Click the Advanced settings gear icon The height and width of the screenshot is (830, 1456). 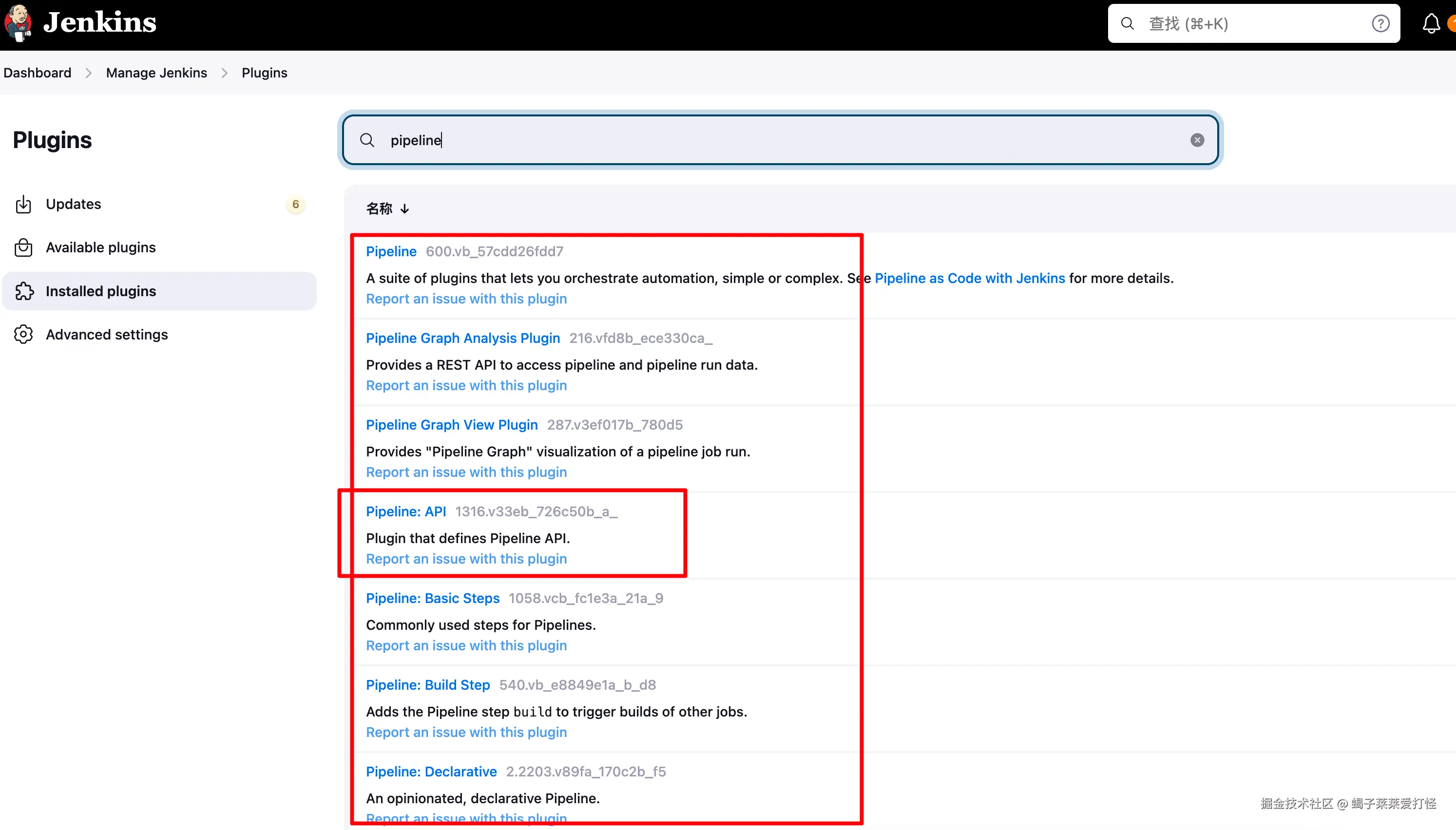point(23,335)
